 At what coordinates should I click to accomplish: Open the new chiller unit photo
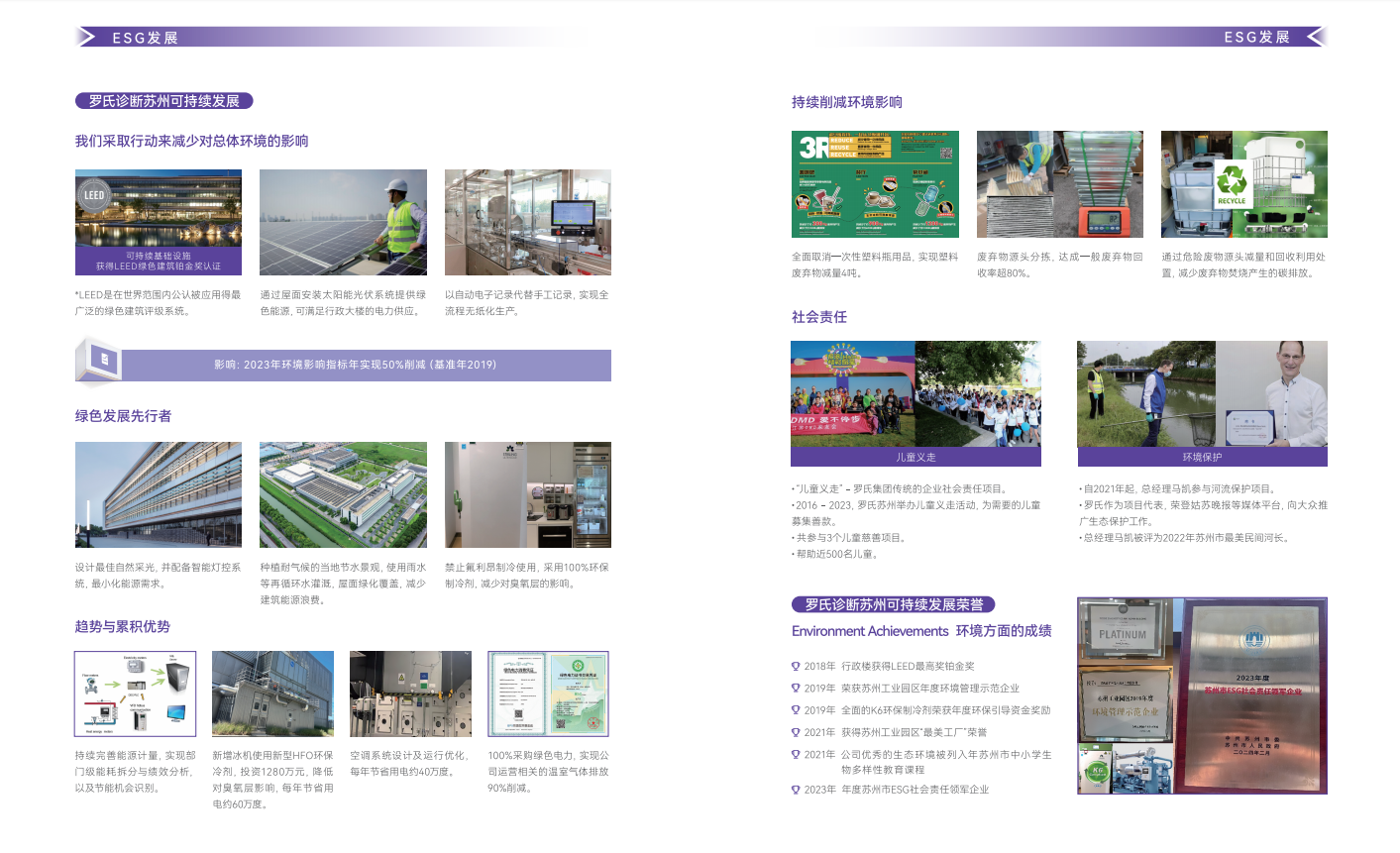(272, 693)
